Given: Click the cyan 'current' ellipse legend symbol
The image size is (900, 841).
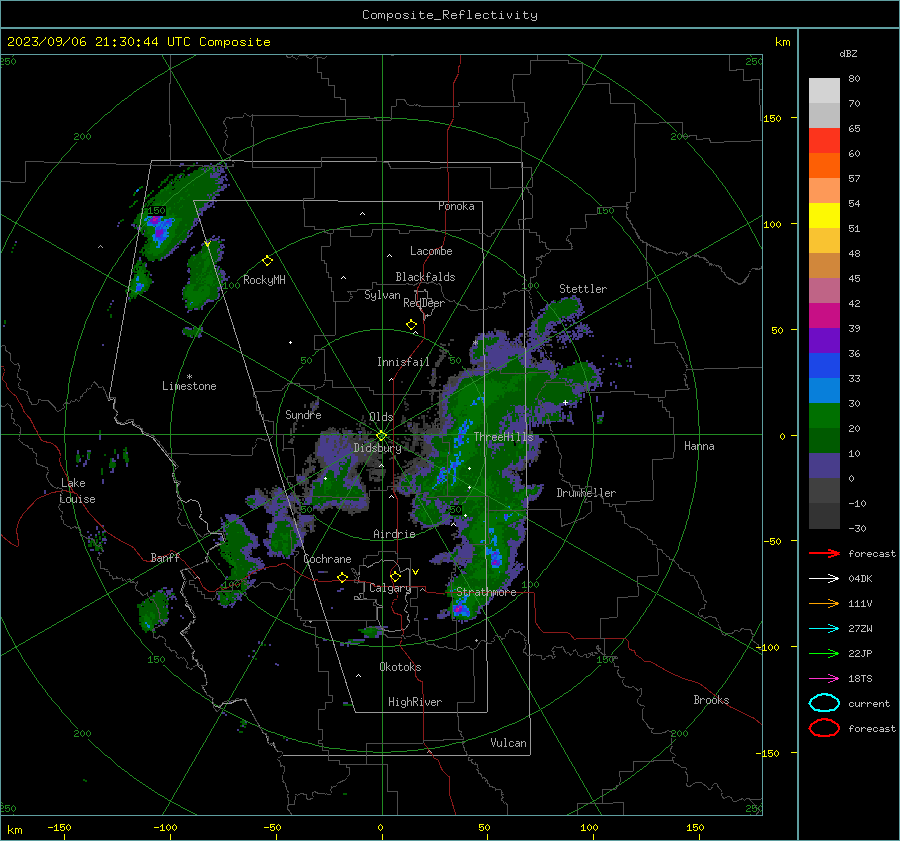Looking at the screenshot, I should [824, 703].
